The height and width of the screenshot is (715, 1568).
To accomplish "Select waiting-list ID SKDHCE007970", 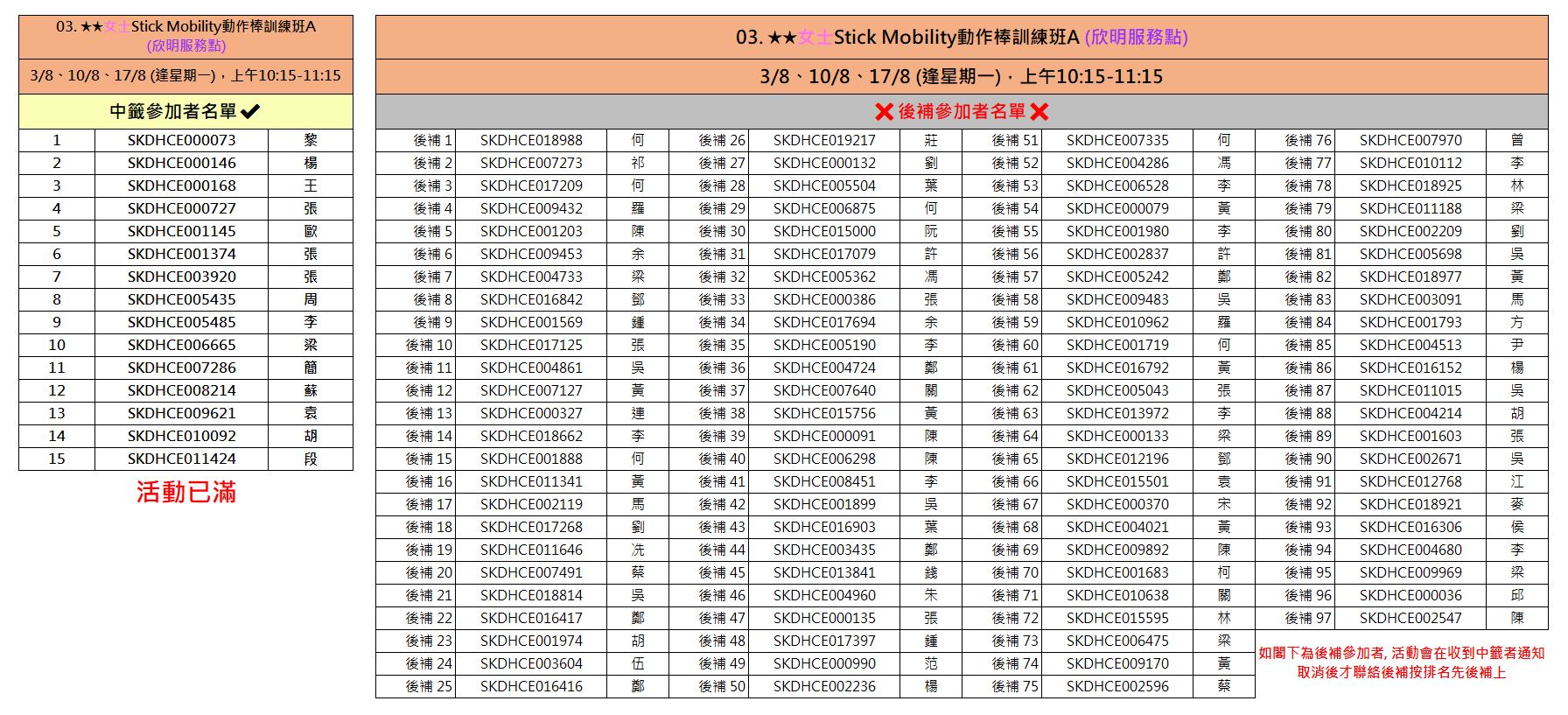I will click(1410, 140).
